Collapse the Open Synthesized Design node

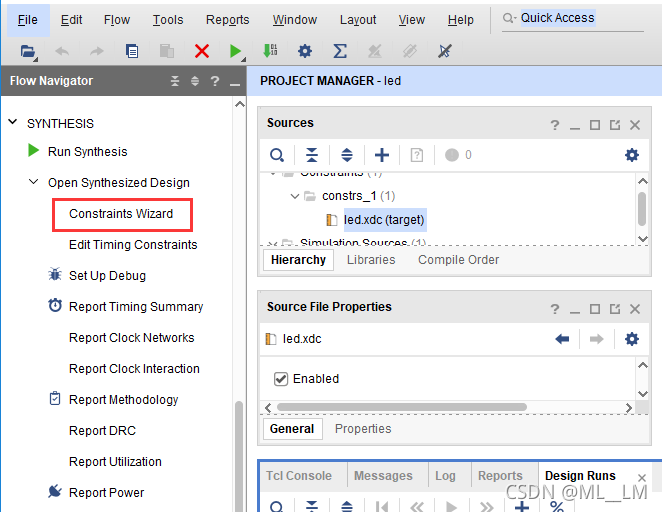(34, 183)
